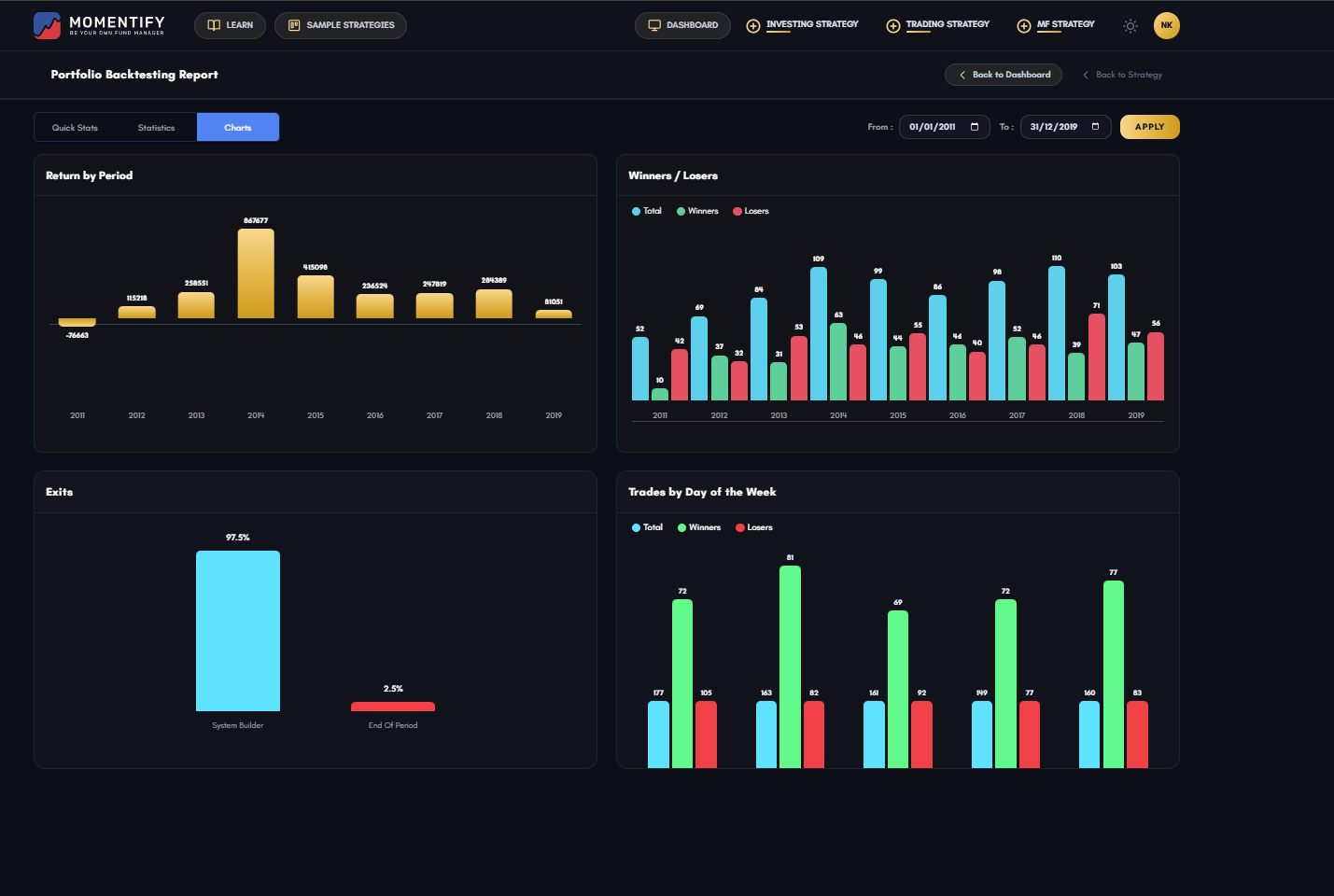Image resolution: width=1334 pixels, height=896 pixels.
Task: Click the 867677 value label
Action: point(256,221)
